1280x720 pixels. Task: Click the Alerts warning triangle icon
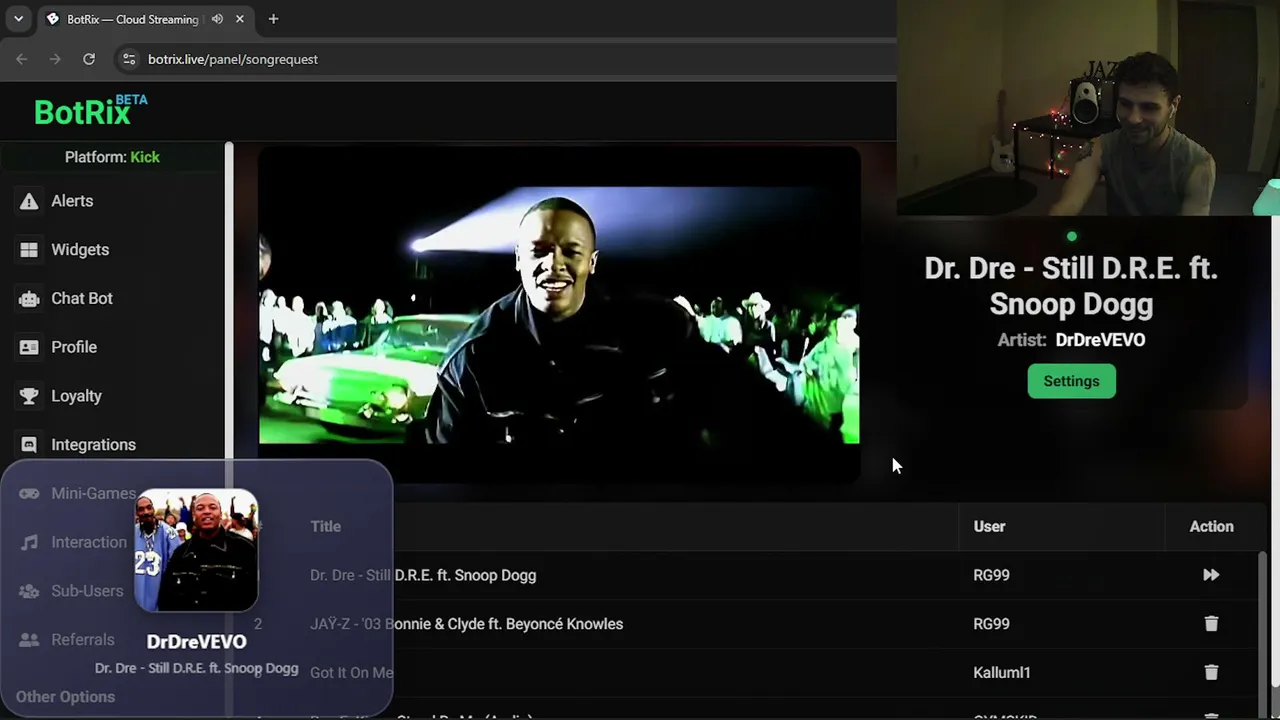point(29,201)
